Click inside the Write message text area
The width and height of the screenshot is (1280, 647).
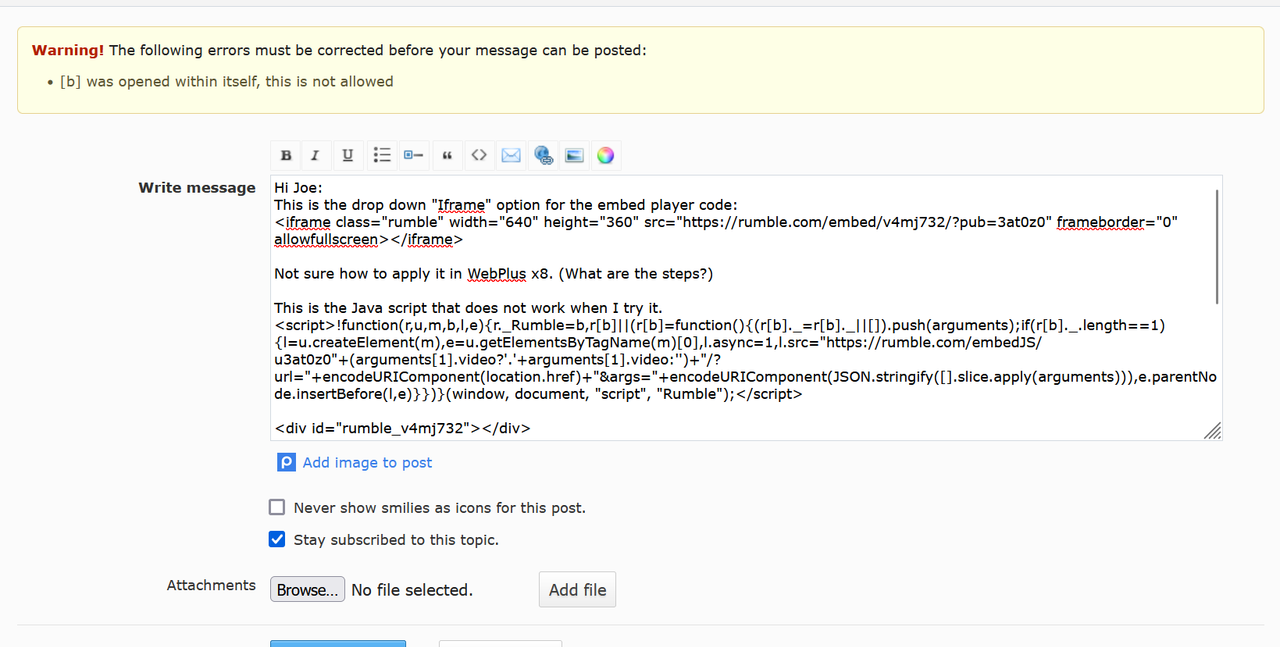pyautogui.click(x=746, y=308)
